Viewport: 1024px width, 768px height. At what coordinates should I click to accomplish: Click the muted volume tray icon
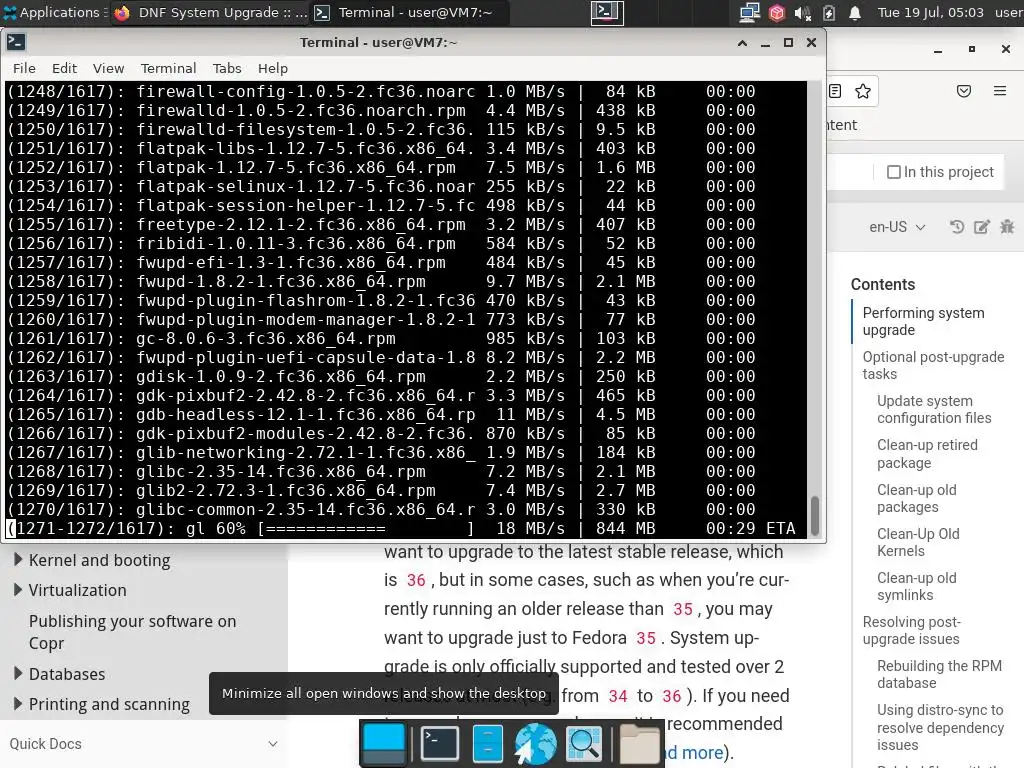point(802,12)
